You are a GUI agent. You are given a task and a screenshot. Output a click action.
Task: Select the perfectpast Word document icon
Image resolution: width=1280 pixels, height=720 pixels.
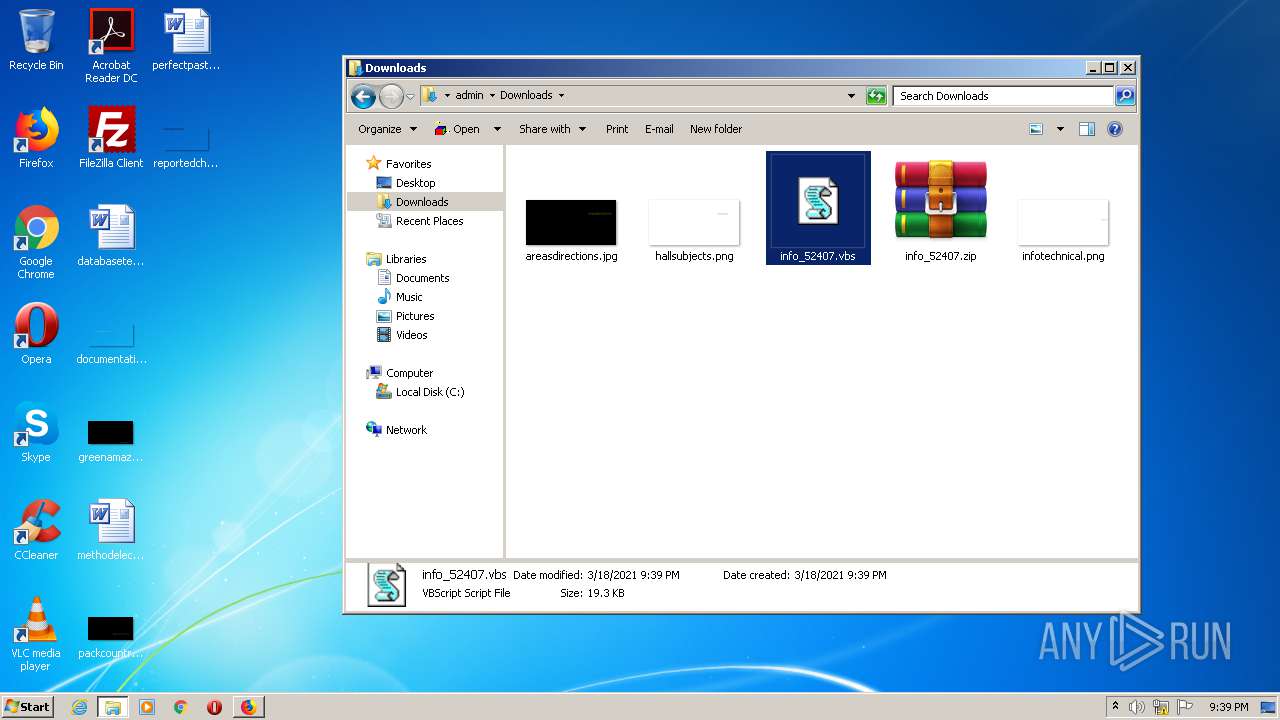click(x=186, y=40)
